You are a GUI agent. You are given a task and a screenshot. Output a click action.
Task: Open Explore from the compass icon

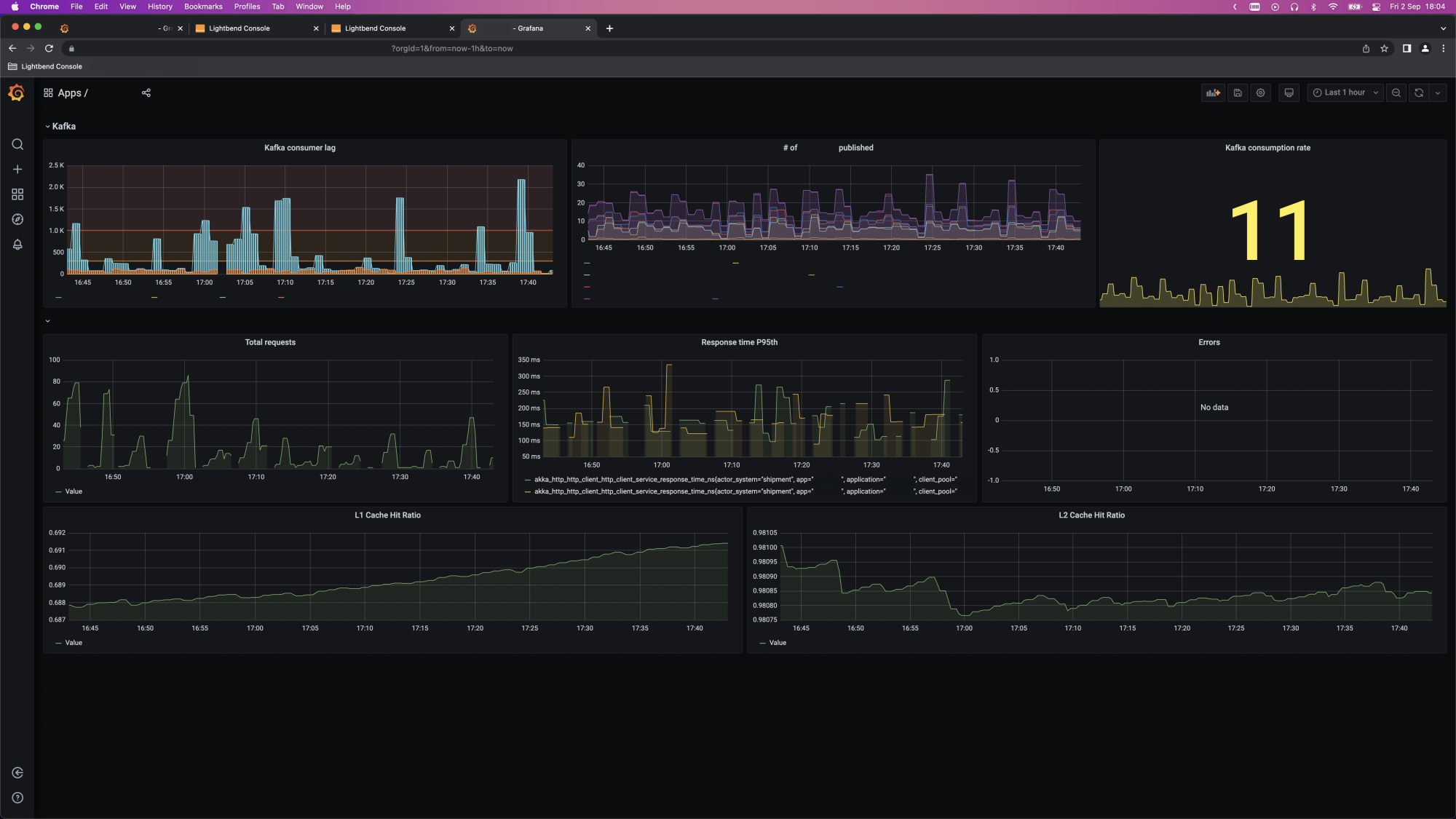[17, 219]
